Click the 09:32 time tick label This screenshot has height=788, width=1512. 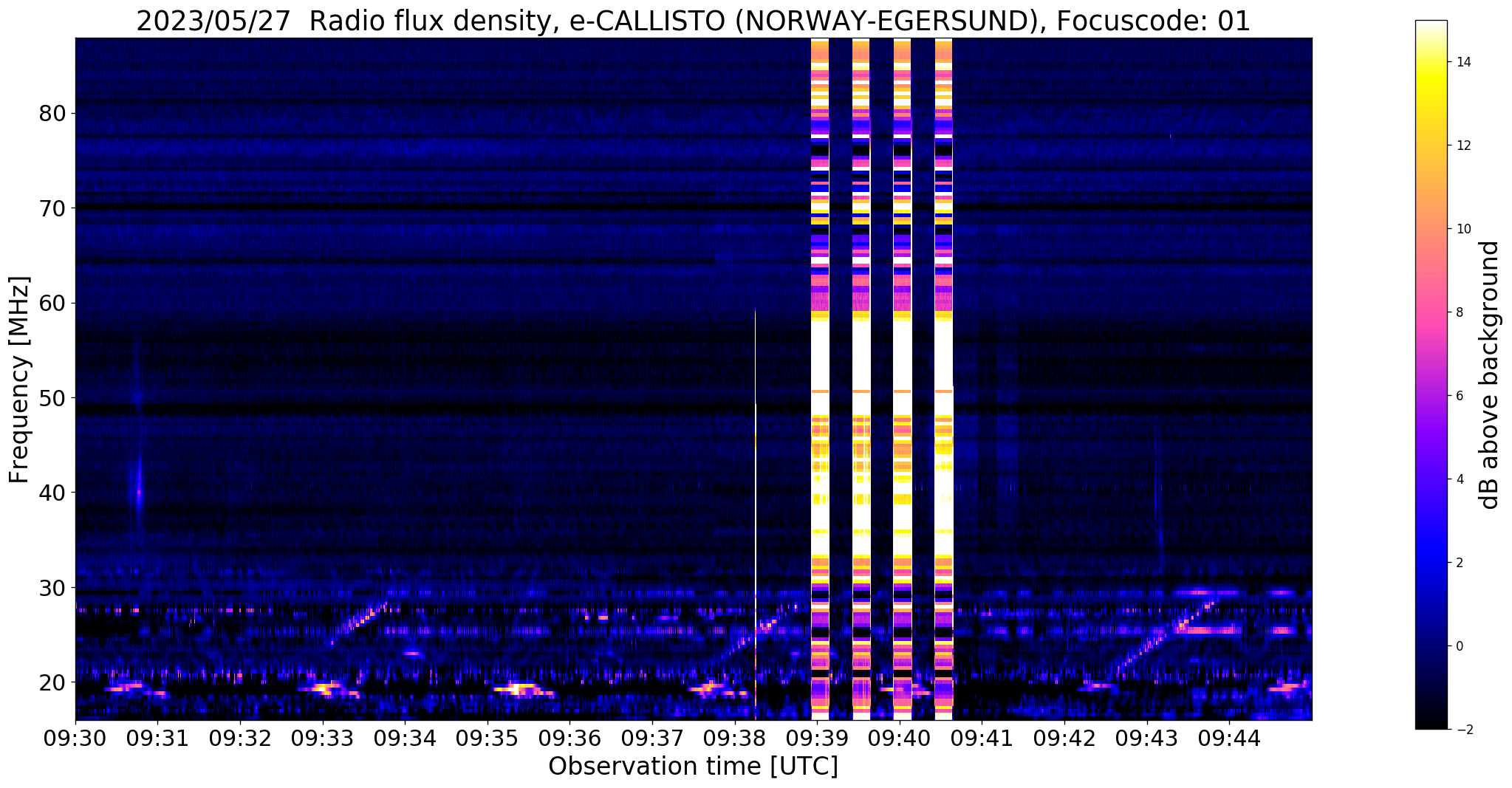tap(240, 739)
